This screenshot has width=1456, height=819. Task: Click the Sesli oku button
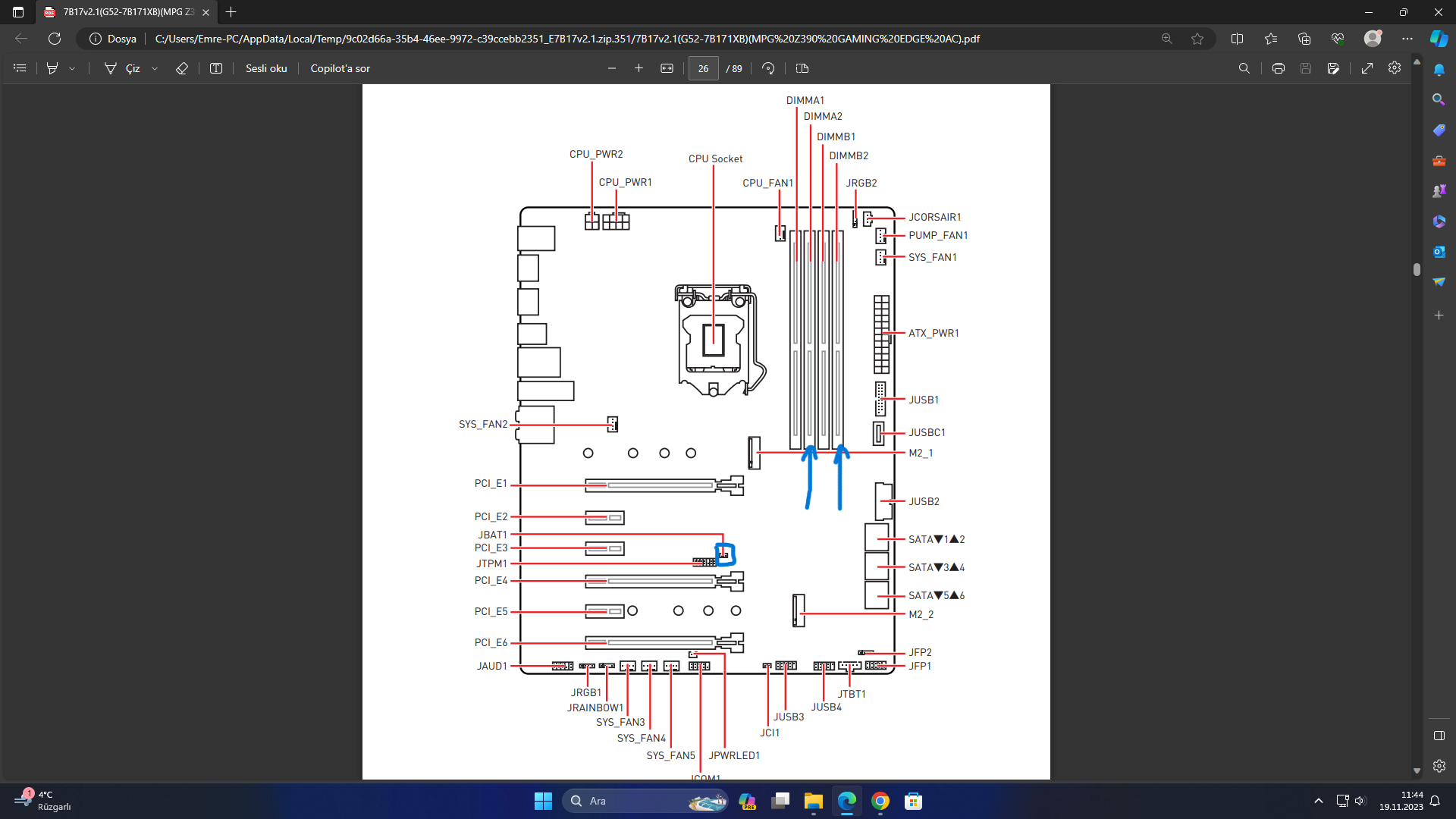tap(266, 68)
